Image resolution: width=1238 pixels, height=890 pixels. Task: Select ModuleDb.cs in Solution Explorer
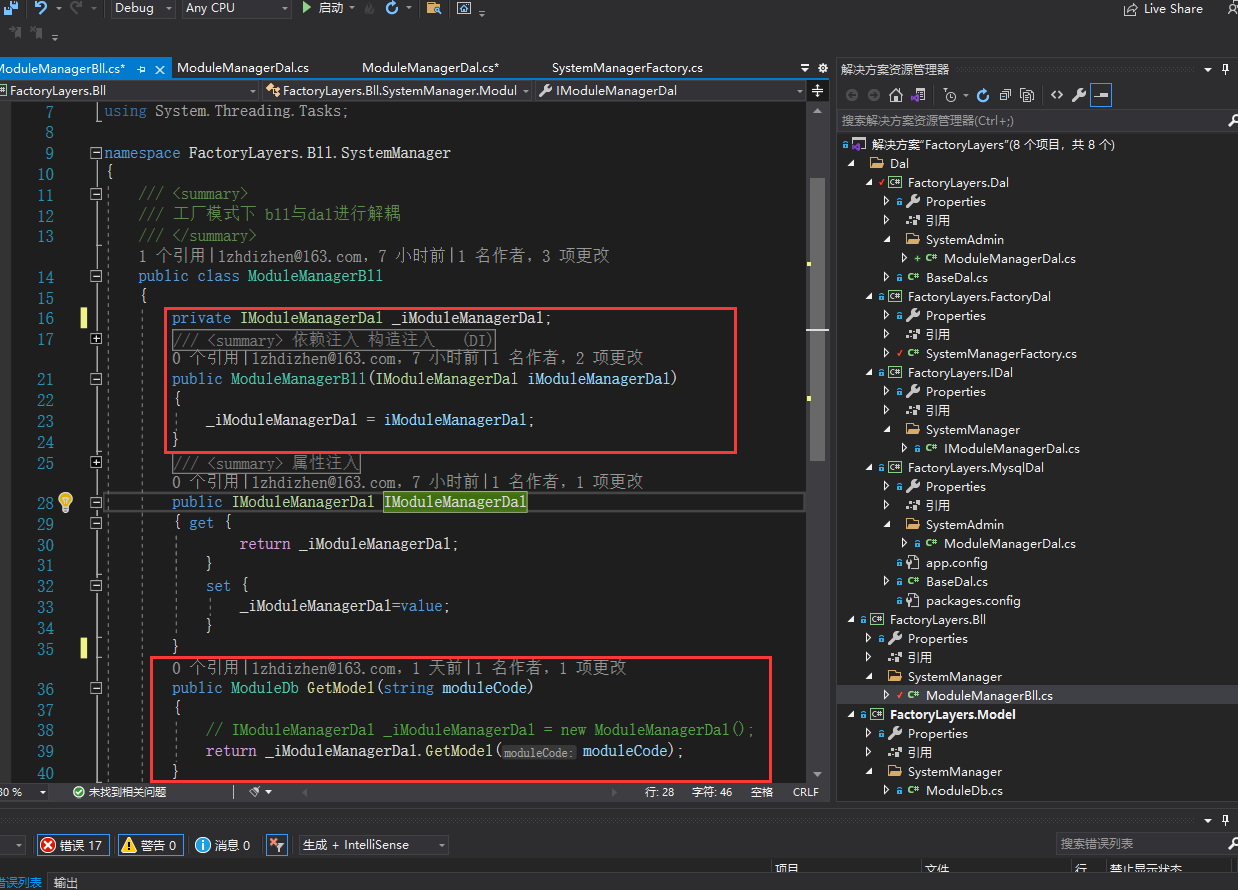(964, 790)
